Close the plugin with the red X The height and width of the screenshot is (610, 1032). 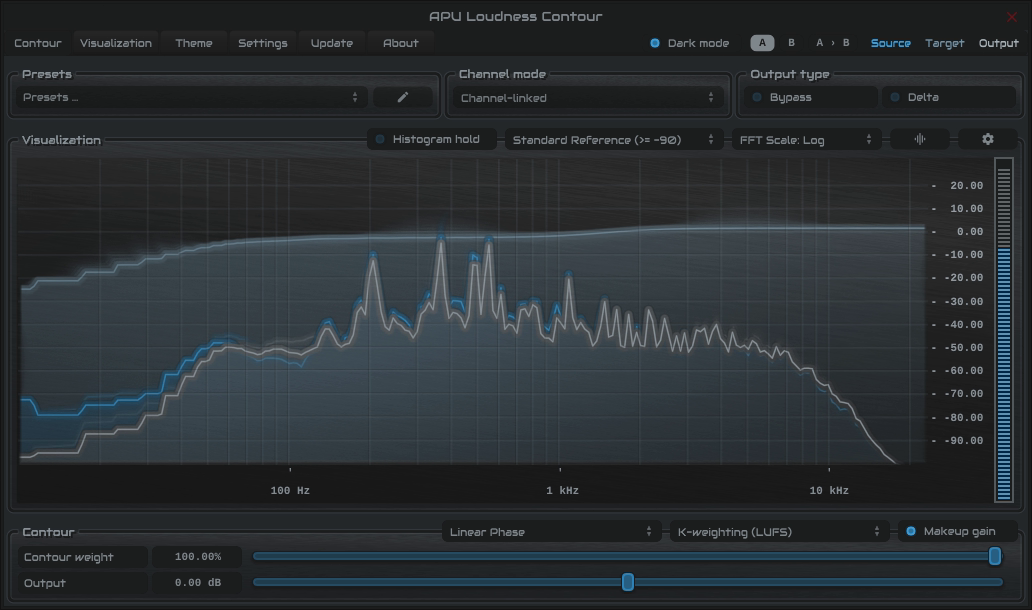pos(1012,16)
